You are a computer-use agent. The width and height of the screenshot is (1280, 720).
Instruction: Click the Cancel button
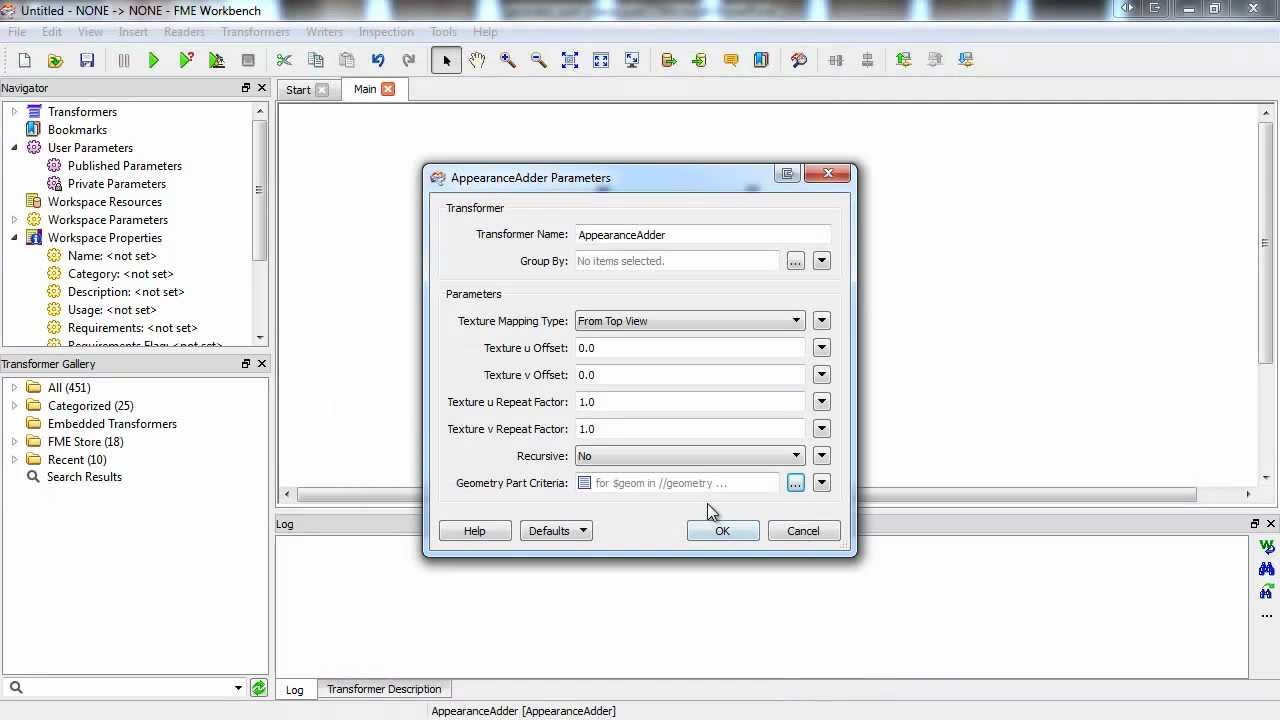803,531
